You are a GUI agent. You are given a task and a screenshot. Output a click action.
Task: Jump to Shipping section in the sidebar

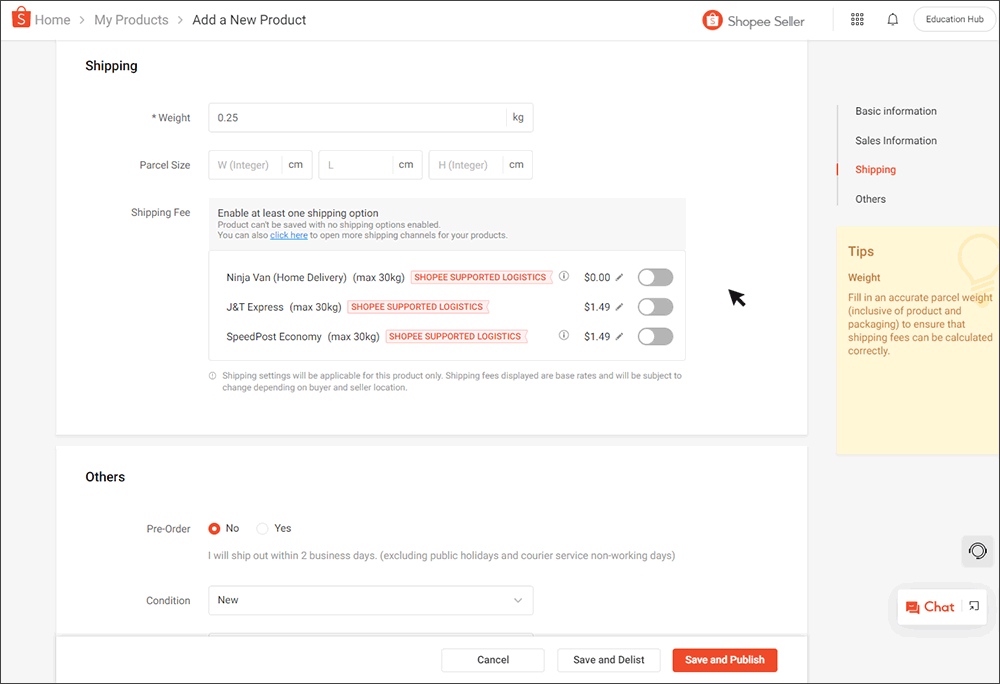click(x=875, y=169)
